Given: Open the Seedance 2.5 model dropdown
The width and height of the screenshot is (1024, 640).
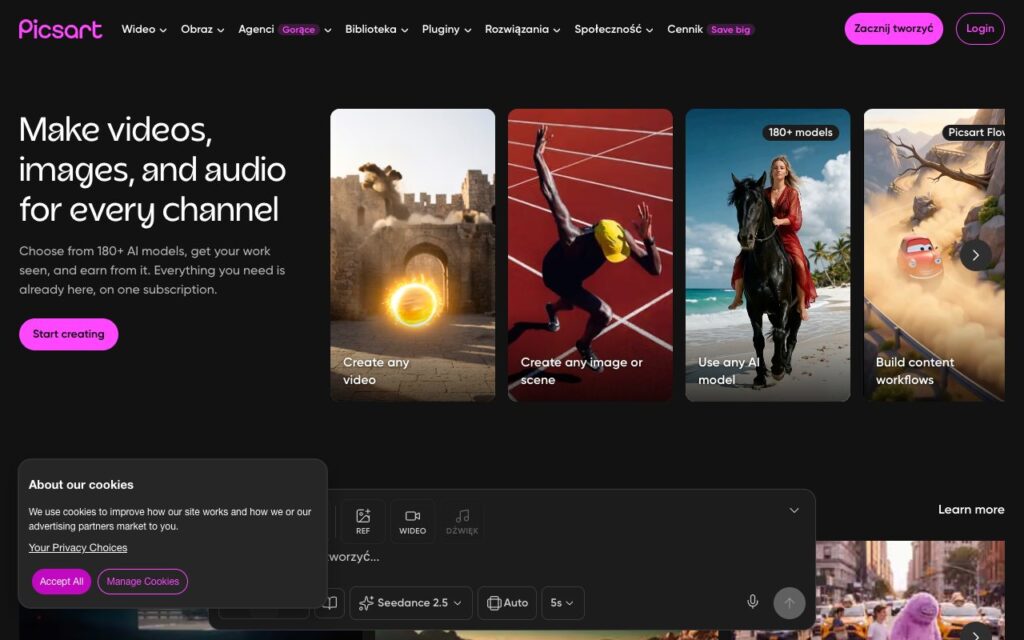Looking at the screenshot, I should (x=411, y=603).
